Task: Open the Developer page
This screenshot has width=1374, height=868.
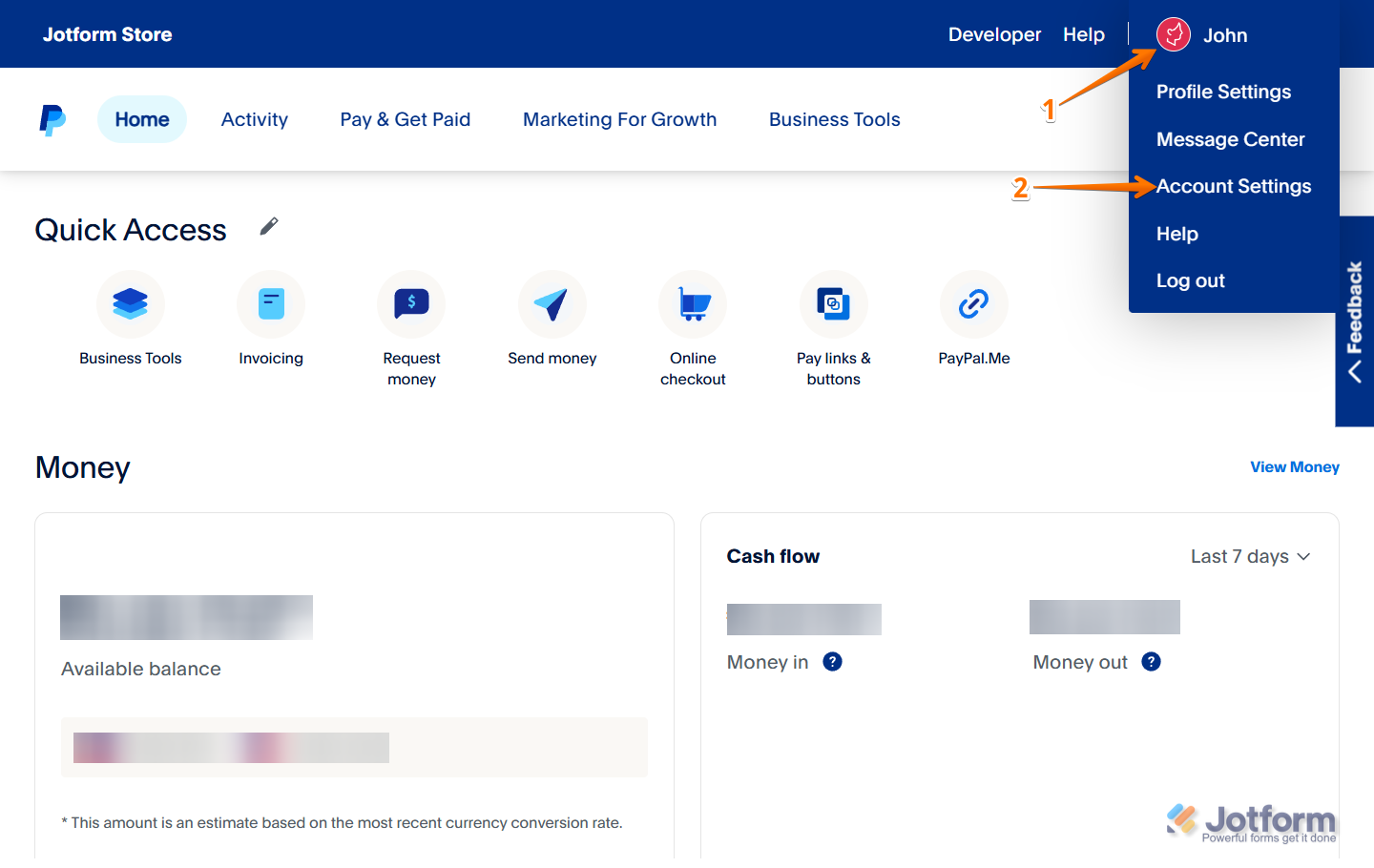Action: click(994, 34)
